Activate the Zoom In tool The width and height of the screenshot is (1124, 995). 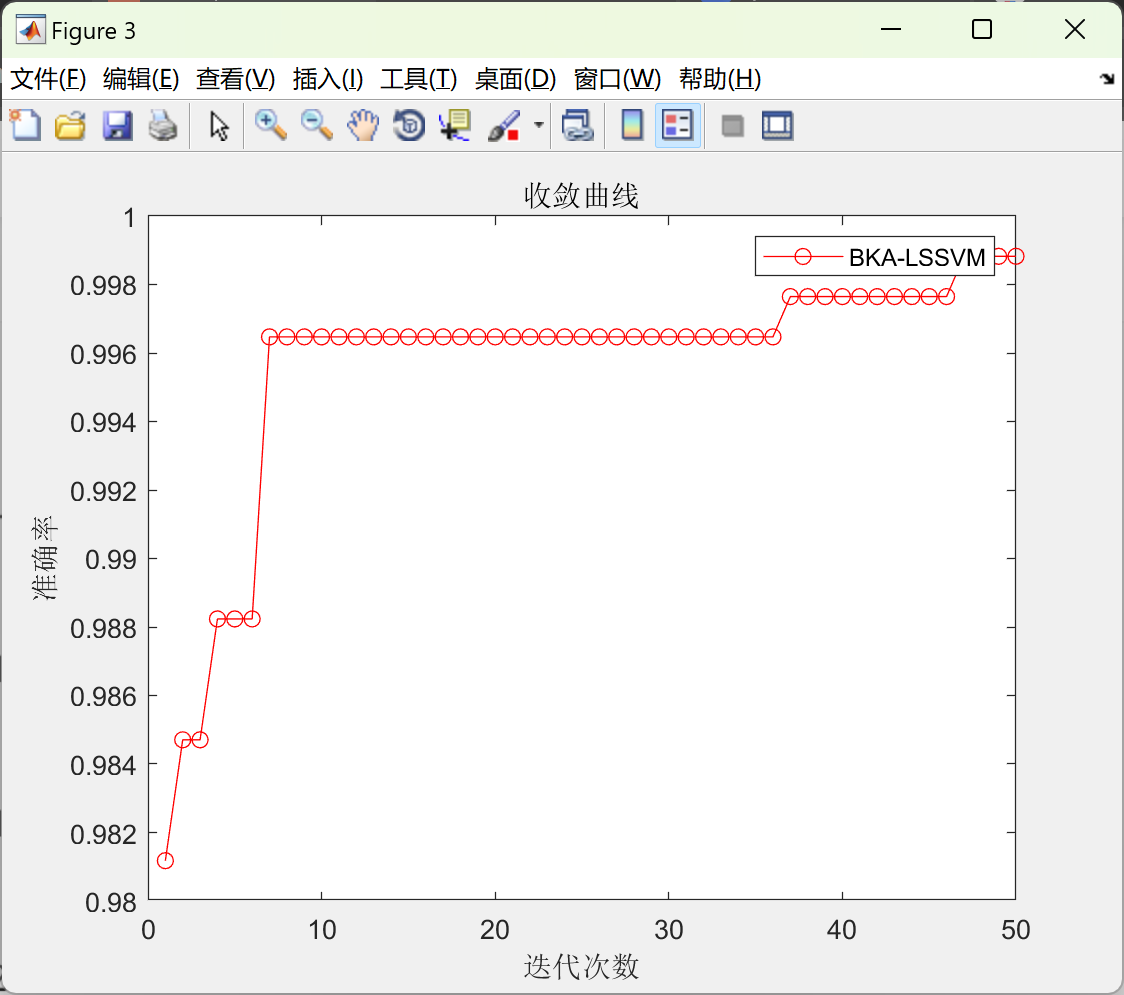click(271, 125)
